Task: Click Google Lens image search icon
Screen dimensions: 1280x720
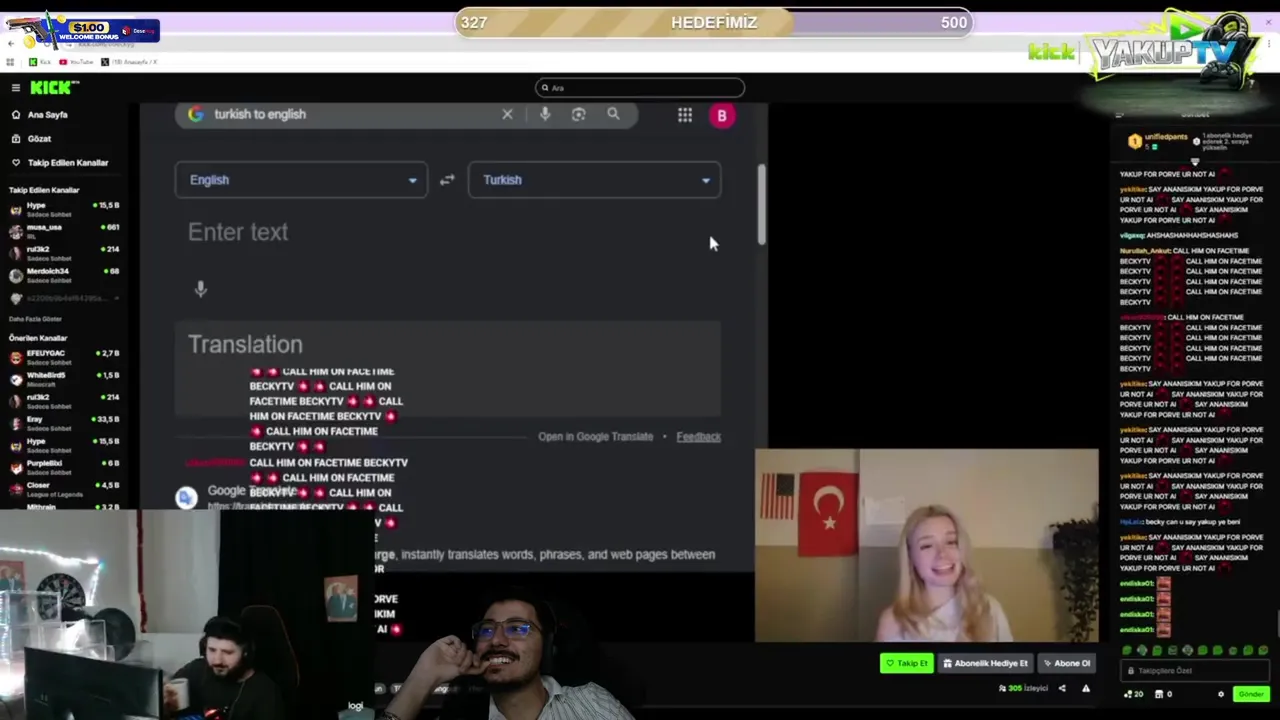Action: point(578,114)
